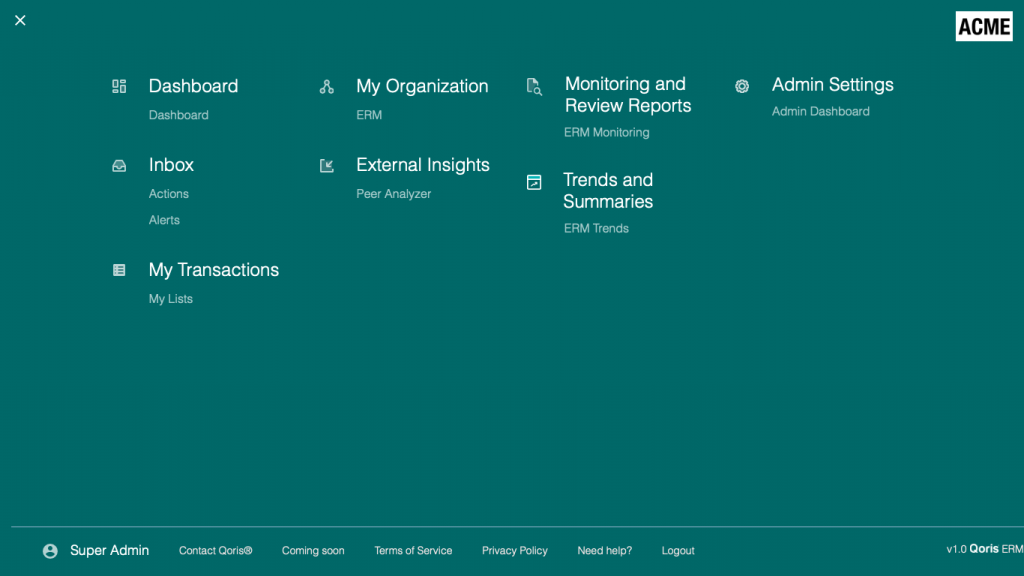Click the Dashboard grid icon
The height and width of the screenshot is (576, 1024).
[x=119, y=86]
